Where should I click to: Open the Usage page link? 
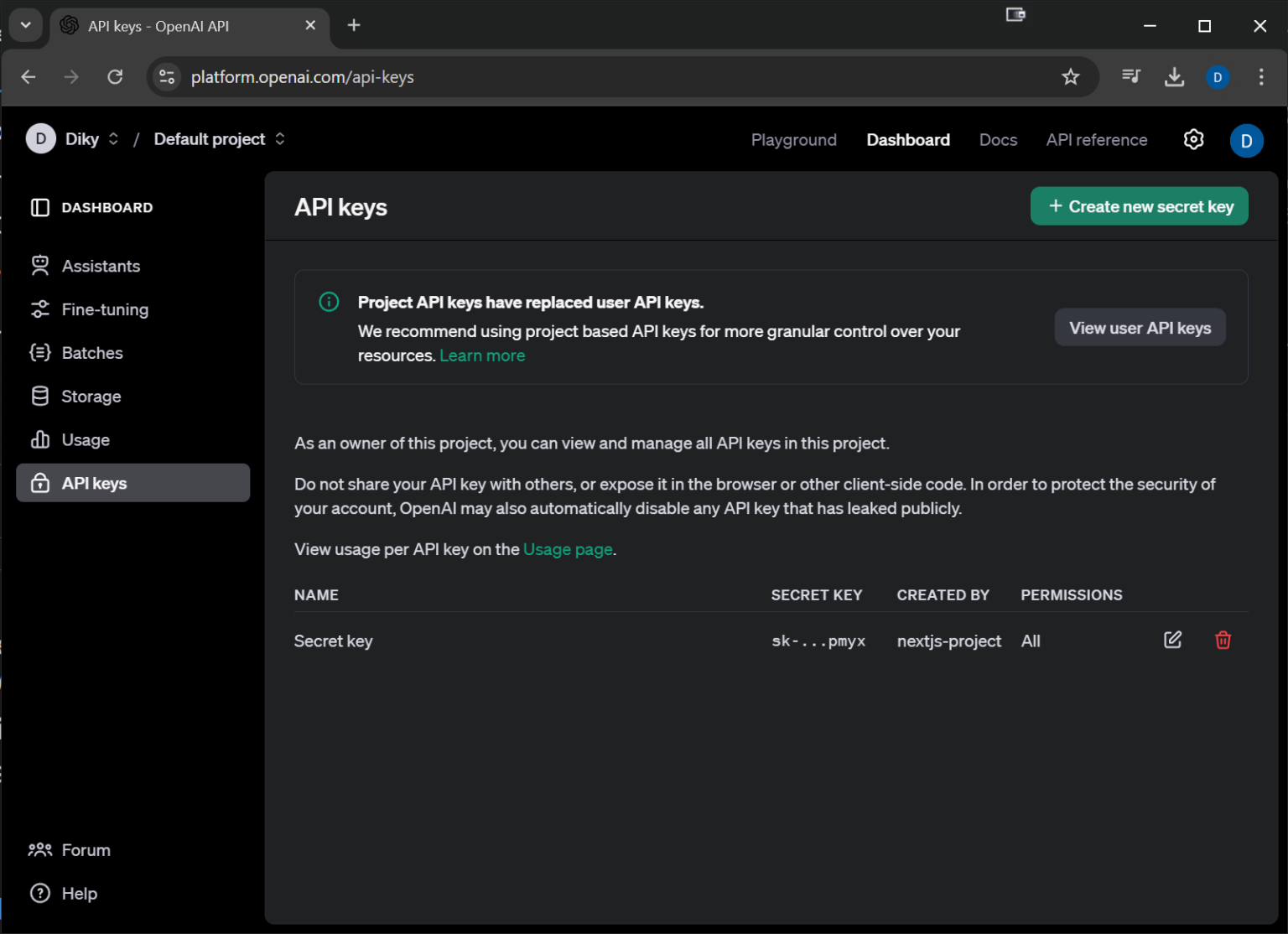(568, 549)
